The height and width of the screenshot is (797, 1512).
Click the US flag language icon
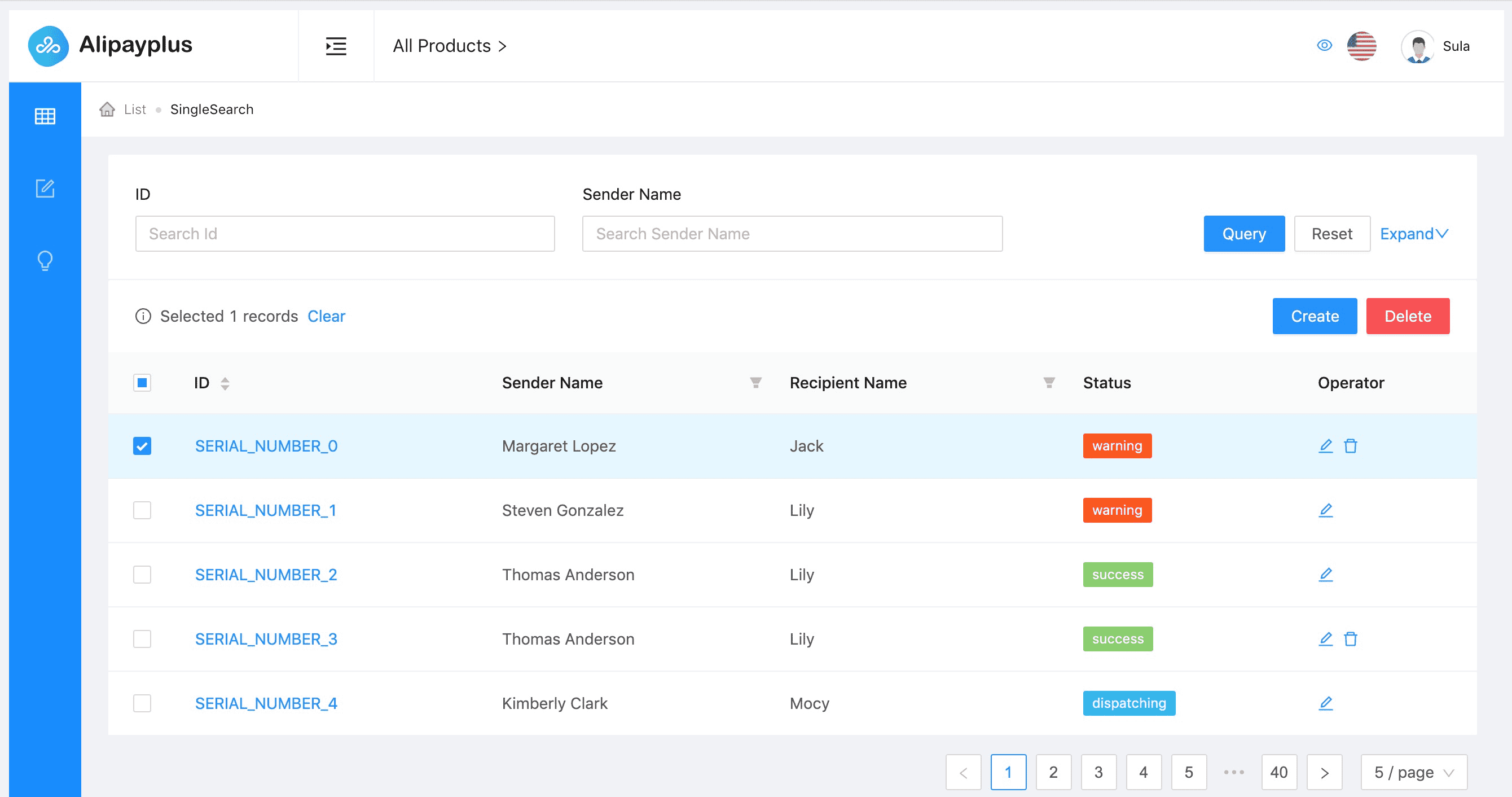pyautogui.click(x=1361, y=46)
